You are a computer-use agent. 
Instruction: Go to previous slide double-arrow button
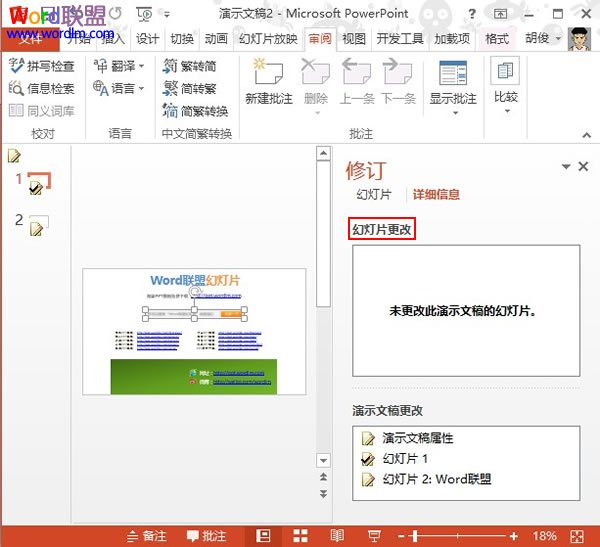[323, 477]
